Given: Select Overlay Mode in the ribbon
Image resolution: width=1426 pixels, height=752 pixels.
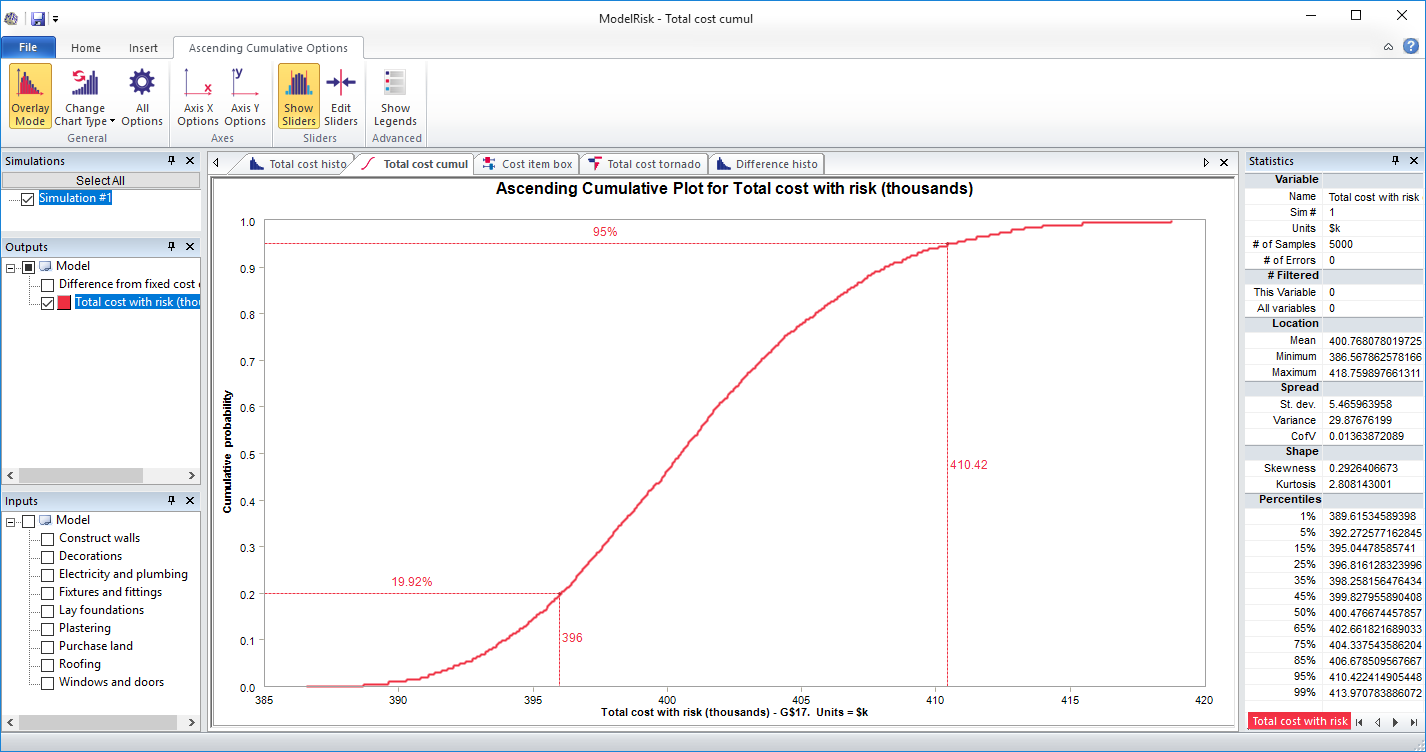Looking at the screenshot, I should point(29,95).
